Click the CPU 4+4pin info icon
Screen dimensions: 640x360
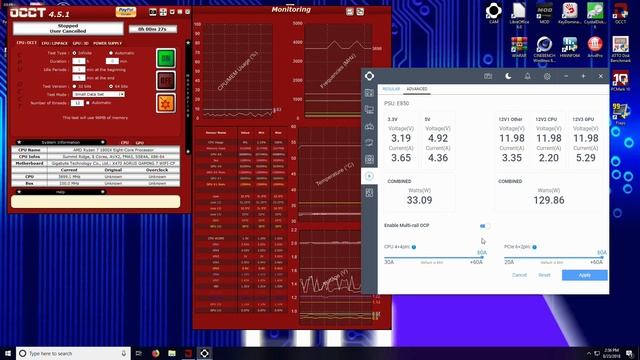coord(414,247)
